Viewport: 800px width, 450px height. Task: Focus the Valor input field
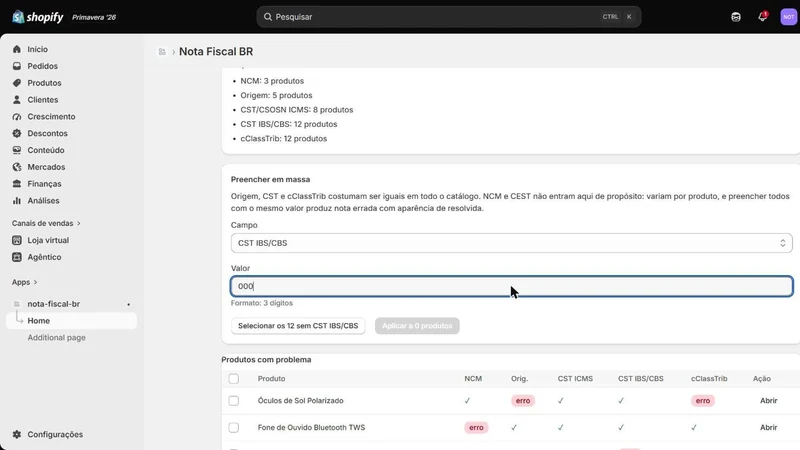pyautogui.click(x=512, y=286)
